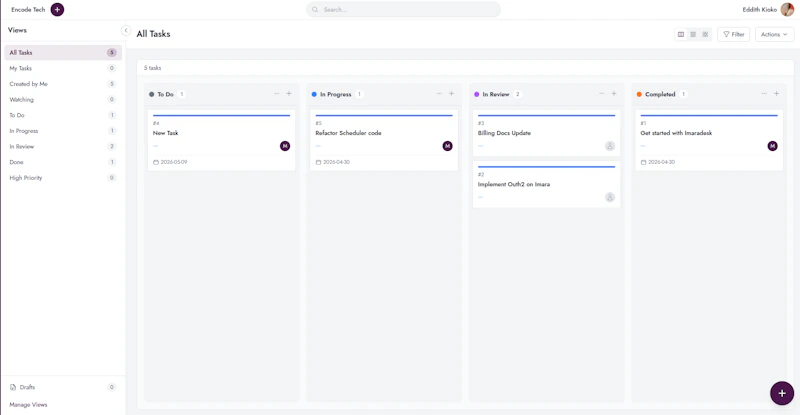The height and width of the screenshot is (415, 800).
Task: Open In Progress column more options menu
Action: tap(439, 94)
